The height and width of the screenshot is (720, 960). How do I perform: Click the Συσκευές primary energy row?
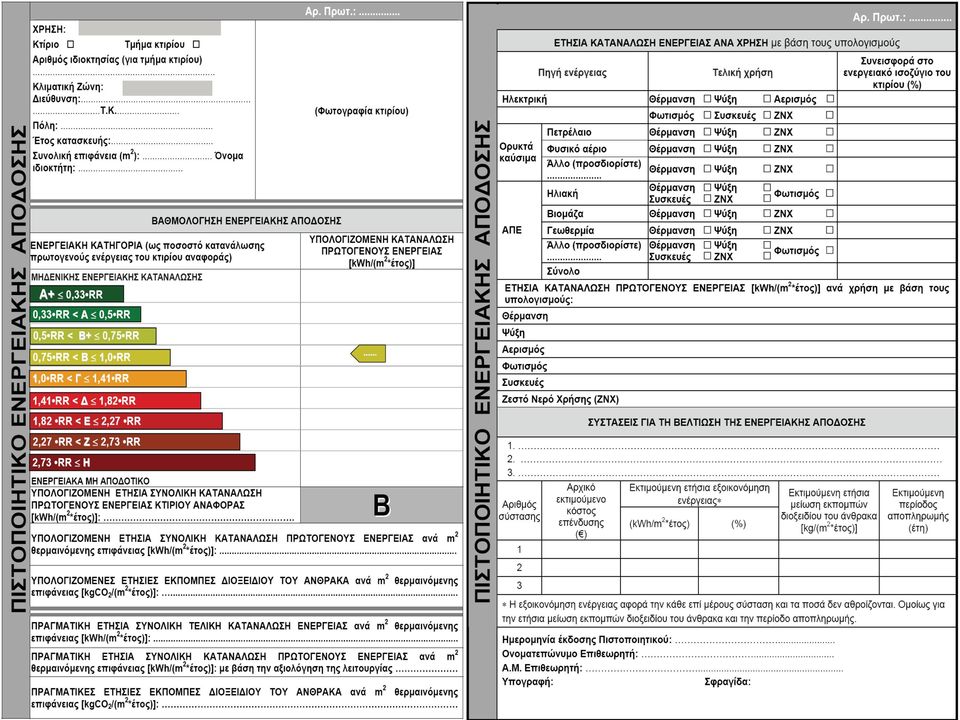point(726,383)
